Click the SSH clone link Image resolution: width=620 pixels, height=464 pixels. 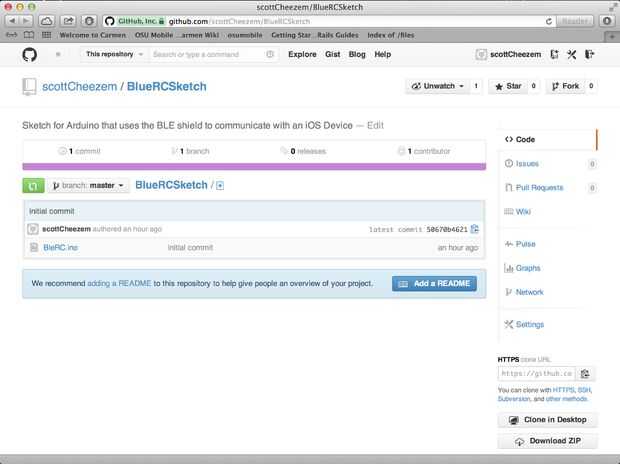click(x=584, y=390)
